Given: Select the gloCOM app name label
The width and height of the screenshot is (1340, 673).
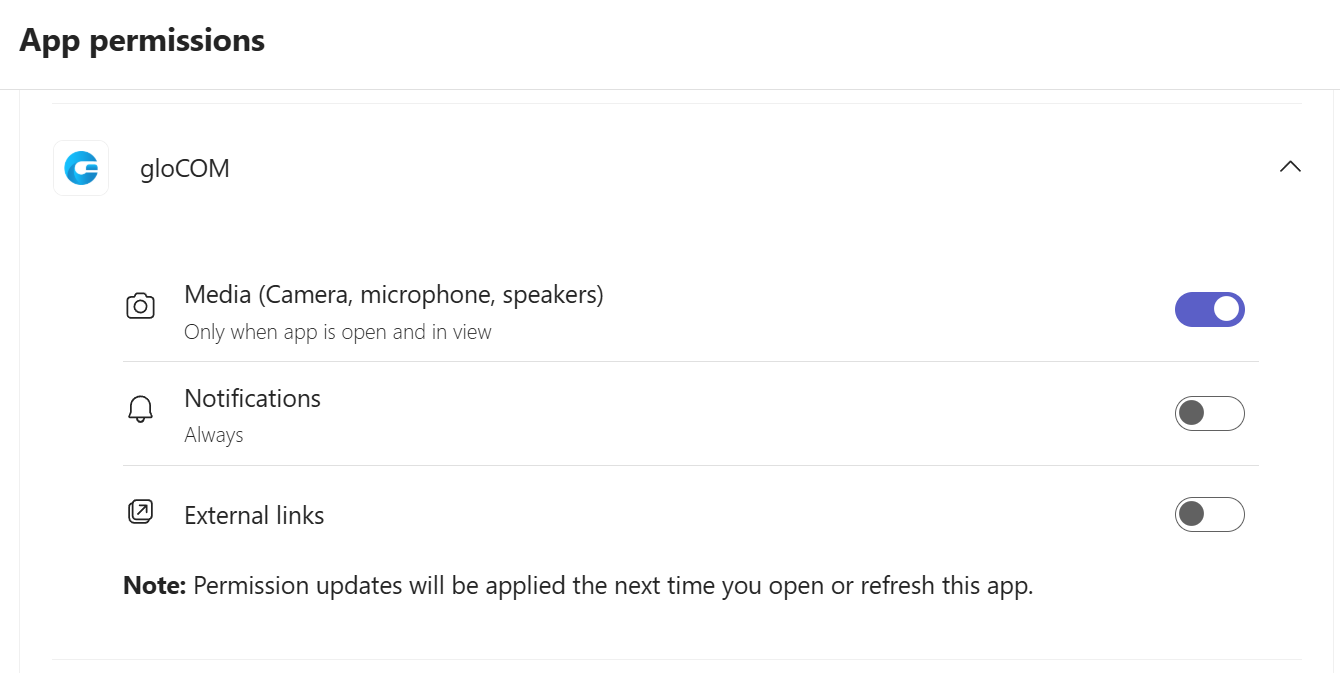Looking at the screenshot, I should pyautogui.click(x=184, y=168).
